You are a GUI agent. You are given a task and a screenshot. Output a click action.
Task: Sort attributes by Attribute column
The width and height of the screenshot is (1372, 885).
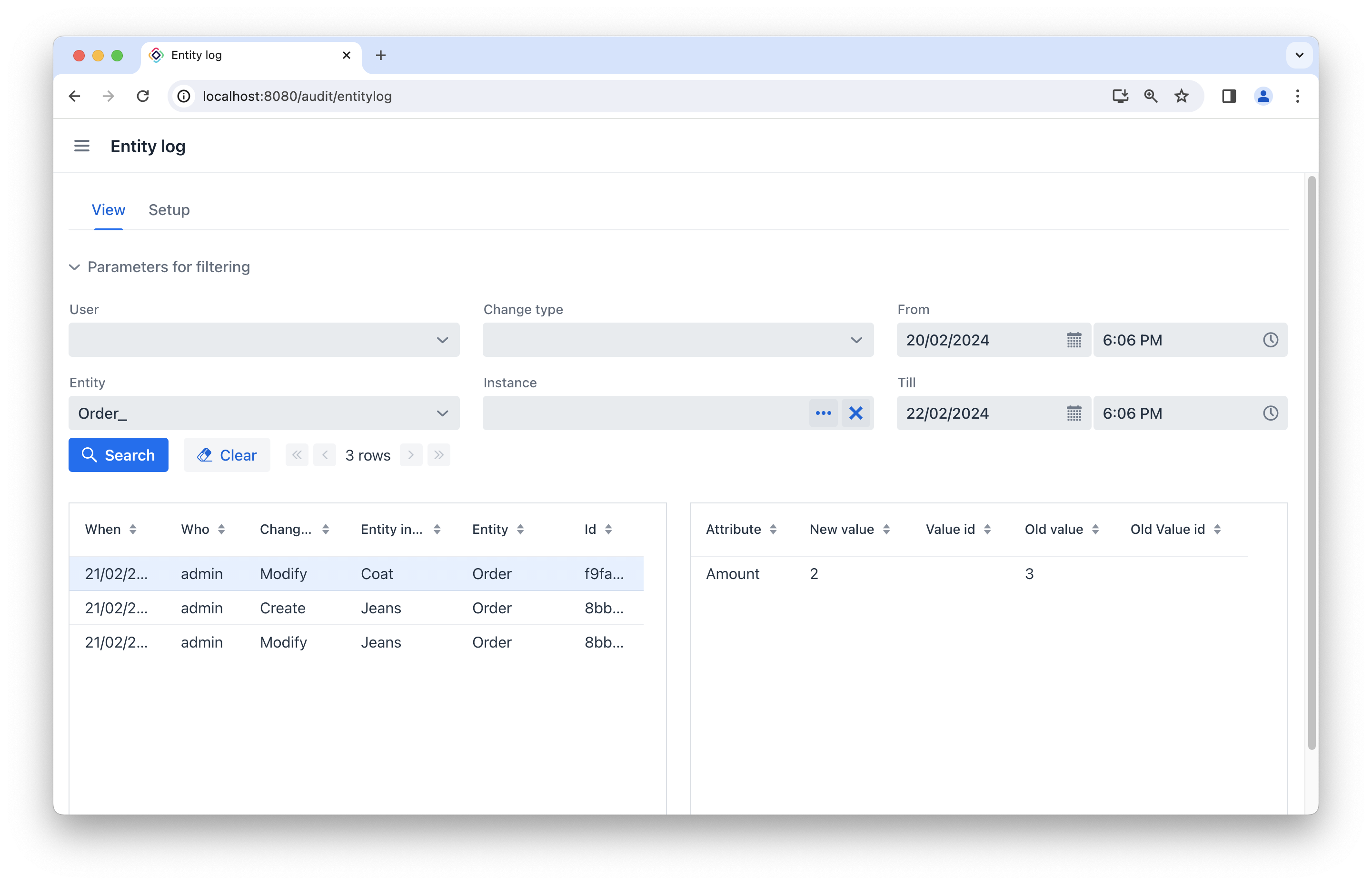[x=773, y=529]
